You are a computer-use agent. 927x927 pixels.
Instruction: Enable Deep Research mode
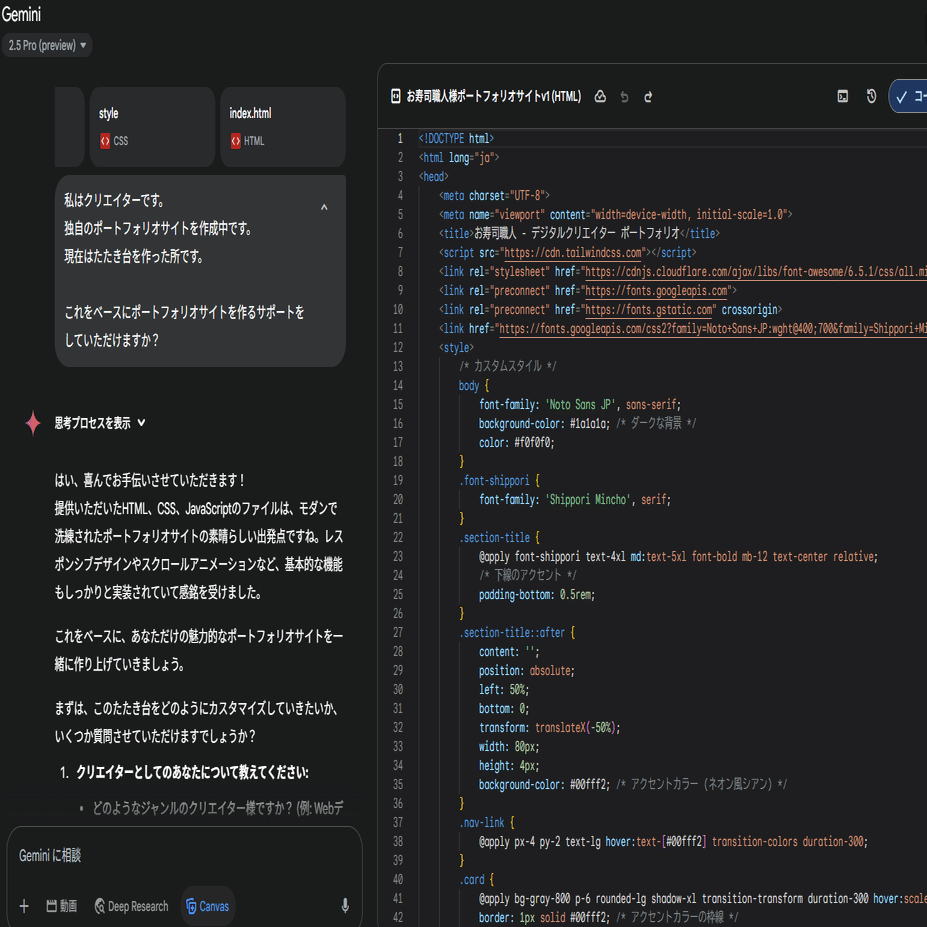point(131,906)
